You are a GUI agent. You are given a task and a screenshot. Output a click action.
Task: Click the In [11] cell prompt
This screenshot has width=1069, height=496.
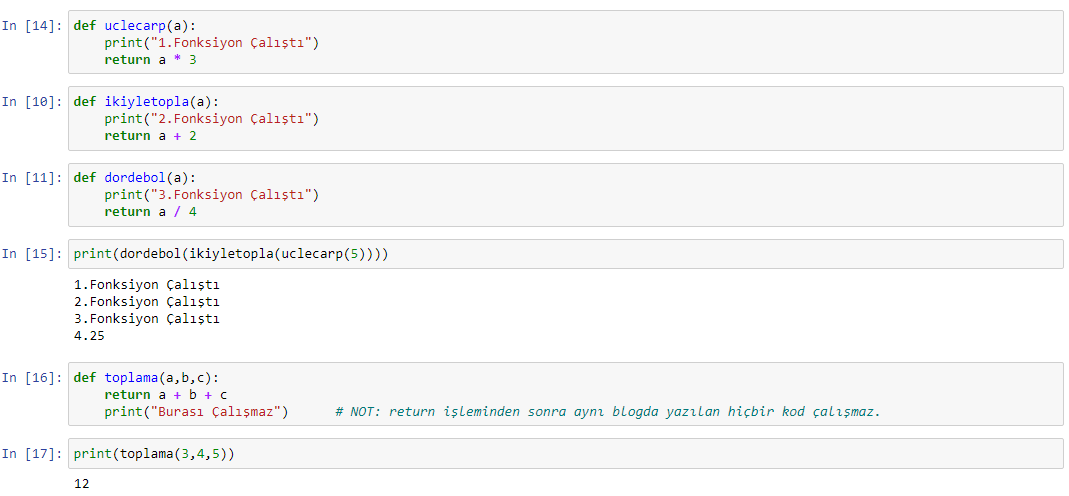[32, 178]
